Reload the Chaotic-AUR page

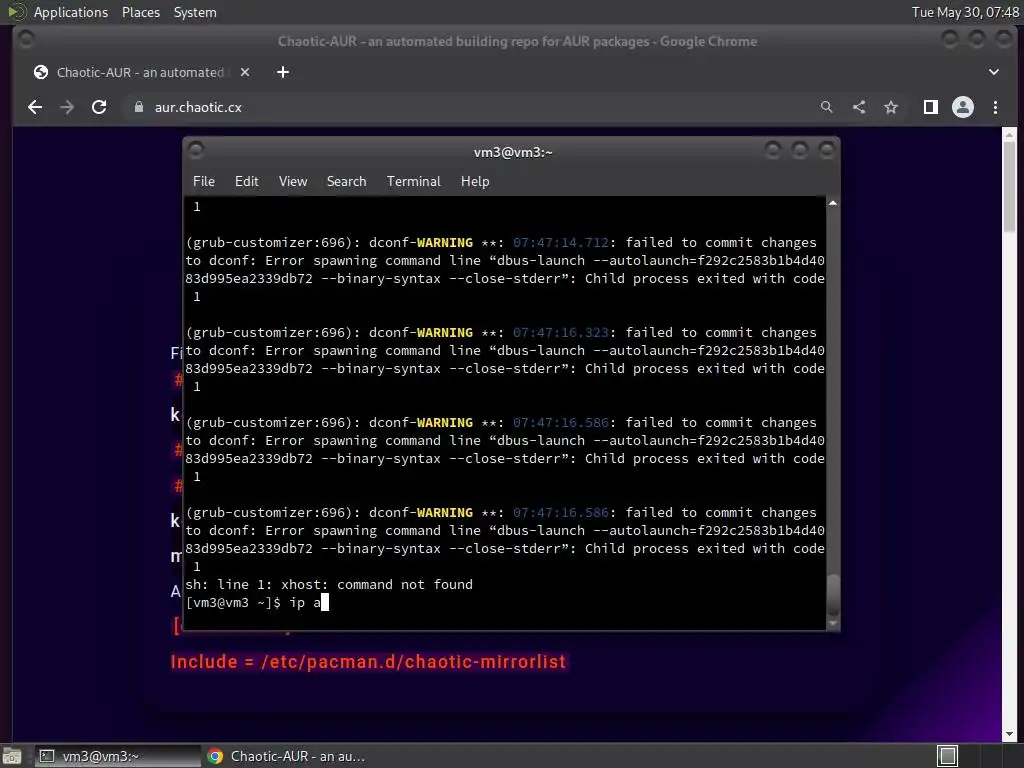pos(99,107)
